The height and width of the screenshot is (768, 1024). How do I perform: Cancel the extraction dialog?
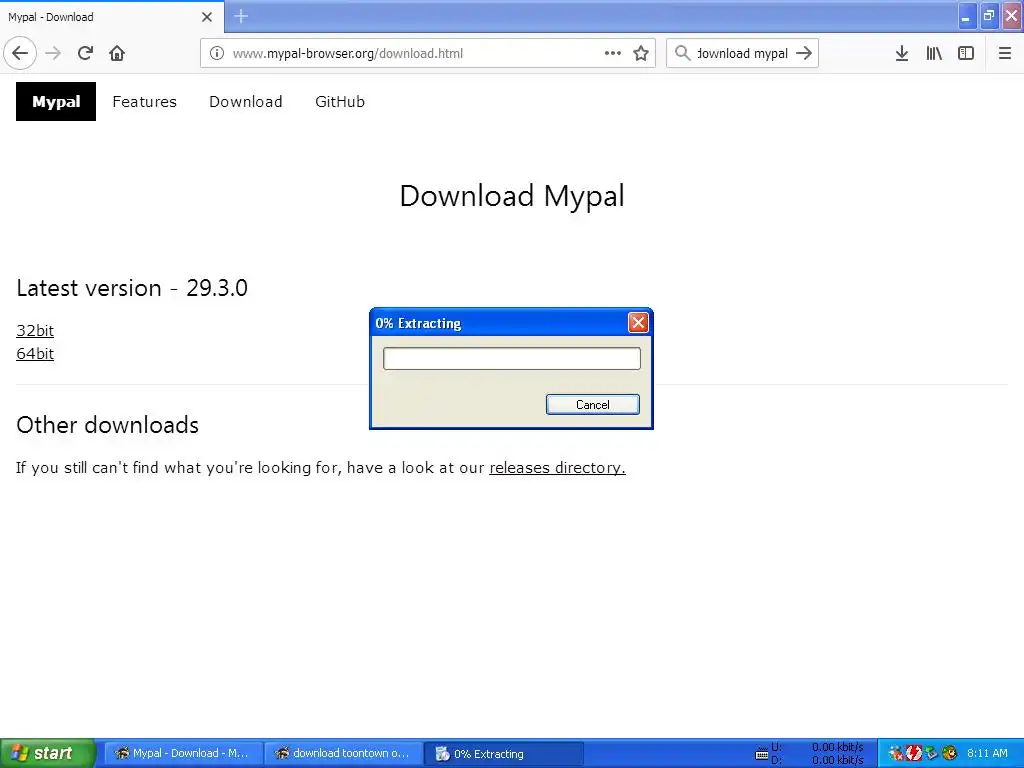592,404
